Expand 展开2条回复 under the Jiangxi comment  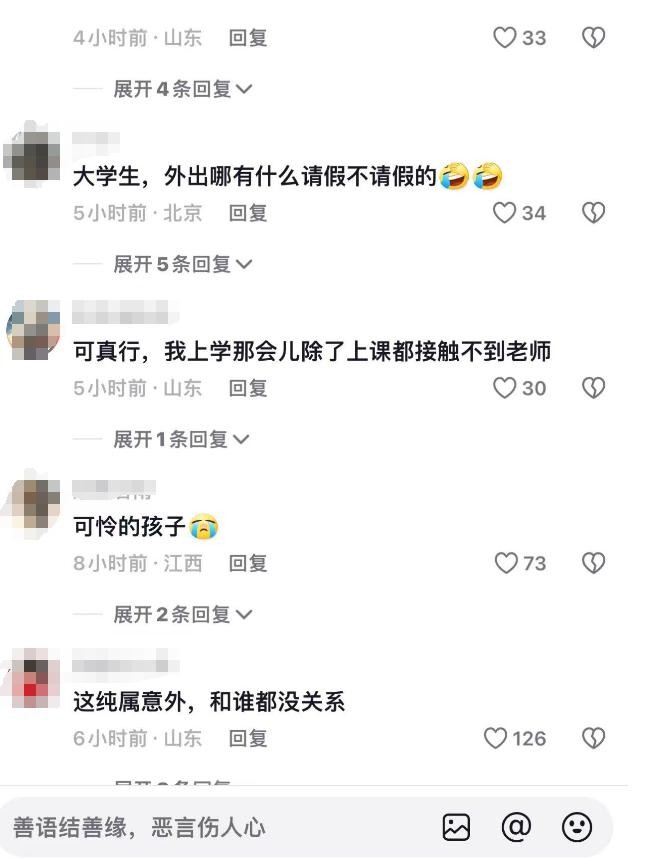coord(182,615)
